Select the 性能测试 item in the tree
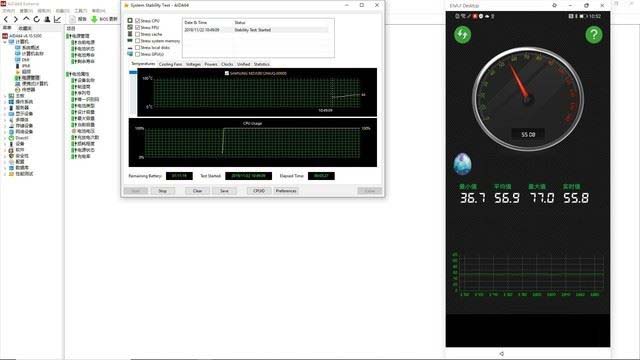This screenshot has height=360, width=640. tap(24, 173)
